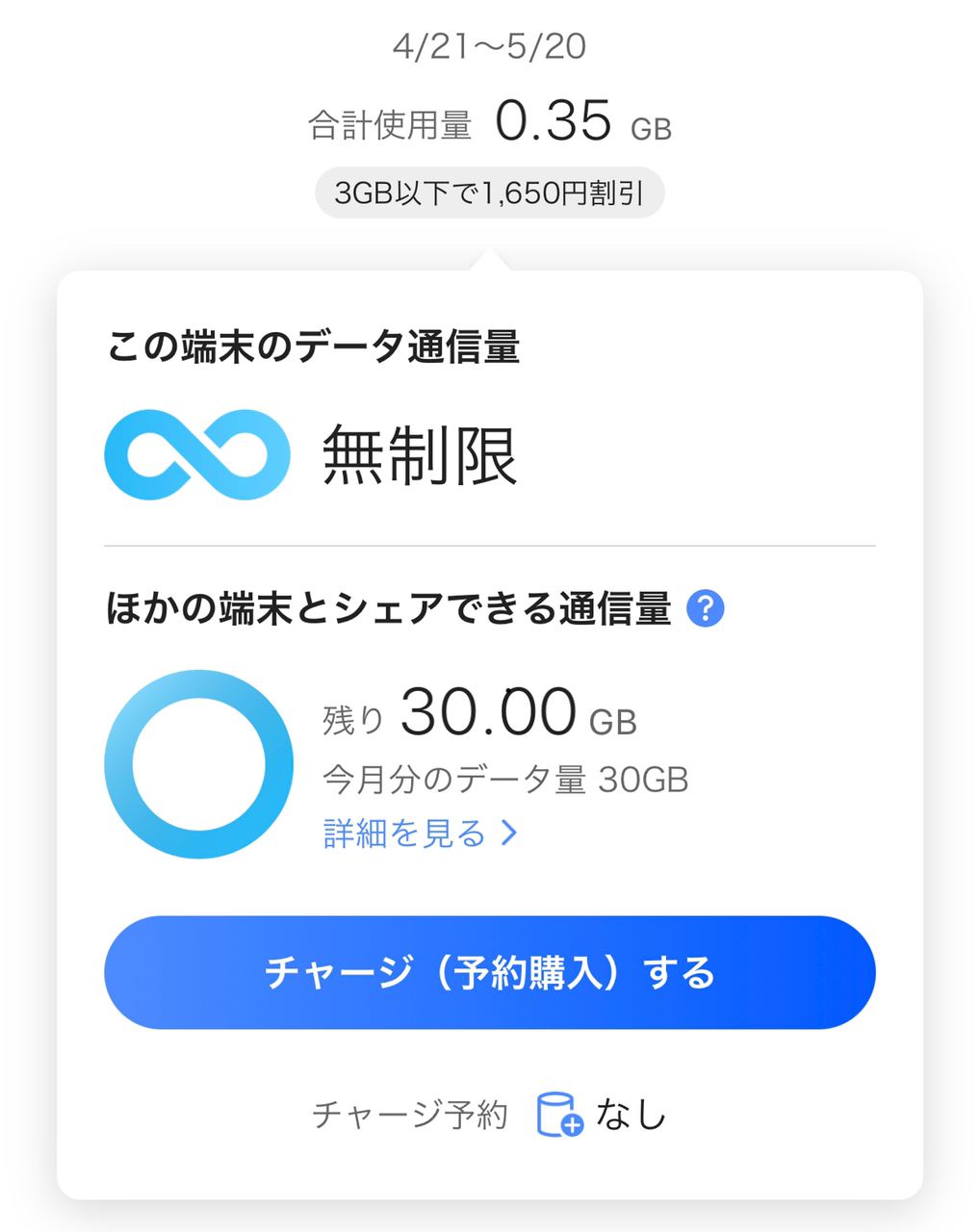980x1232 pixels.
Task: Expand details via the chevron after 詳細を見る
Action: click(509, 834)
